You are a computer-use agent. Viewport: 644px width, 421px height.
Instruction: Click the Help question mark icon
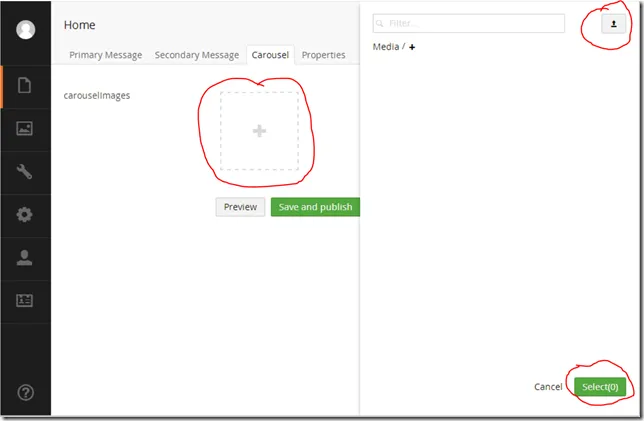(x=26, y=392)
